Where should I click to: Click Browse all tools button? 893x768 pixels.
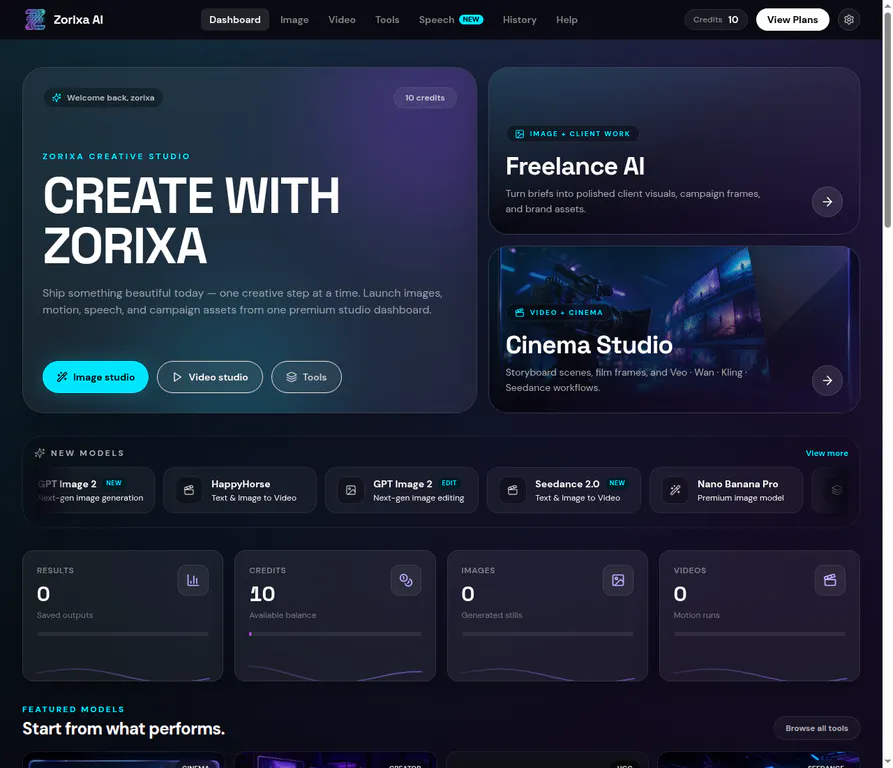tap(816, 728)
